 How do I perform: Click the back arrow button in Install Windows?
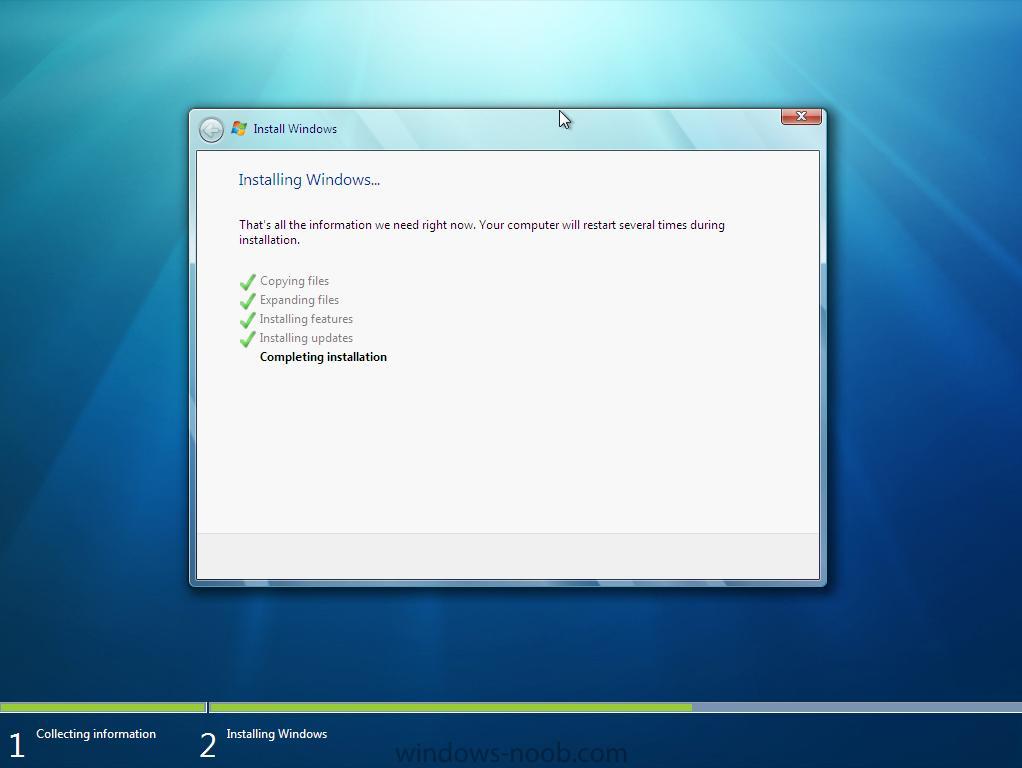pos(211,130)
